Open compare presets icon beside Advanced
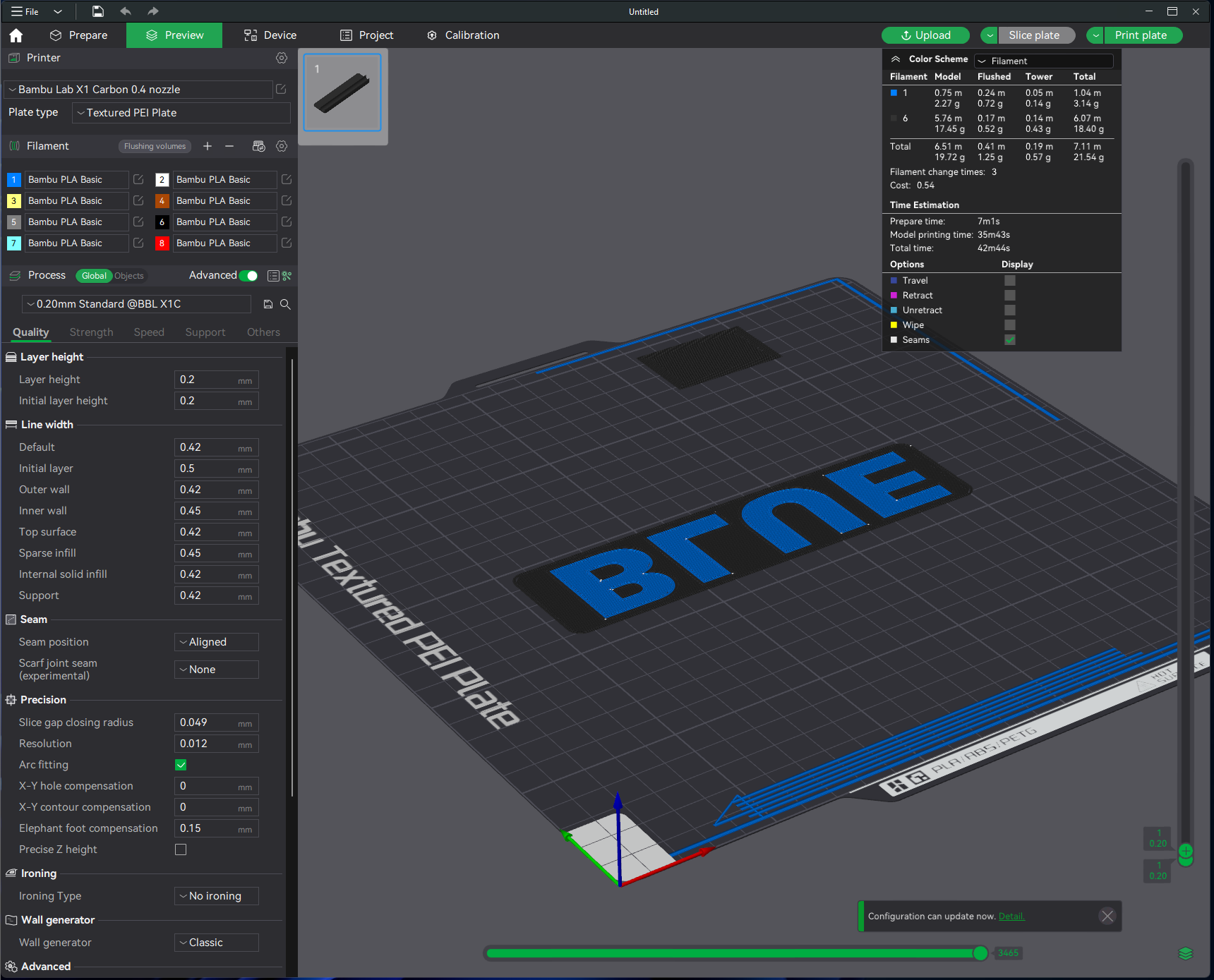The width and height of the screenshot is (1214, 980). 287,276
